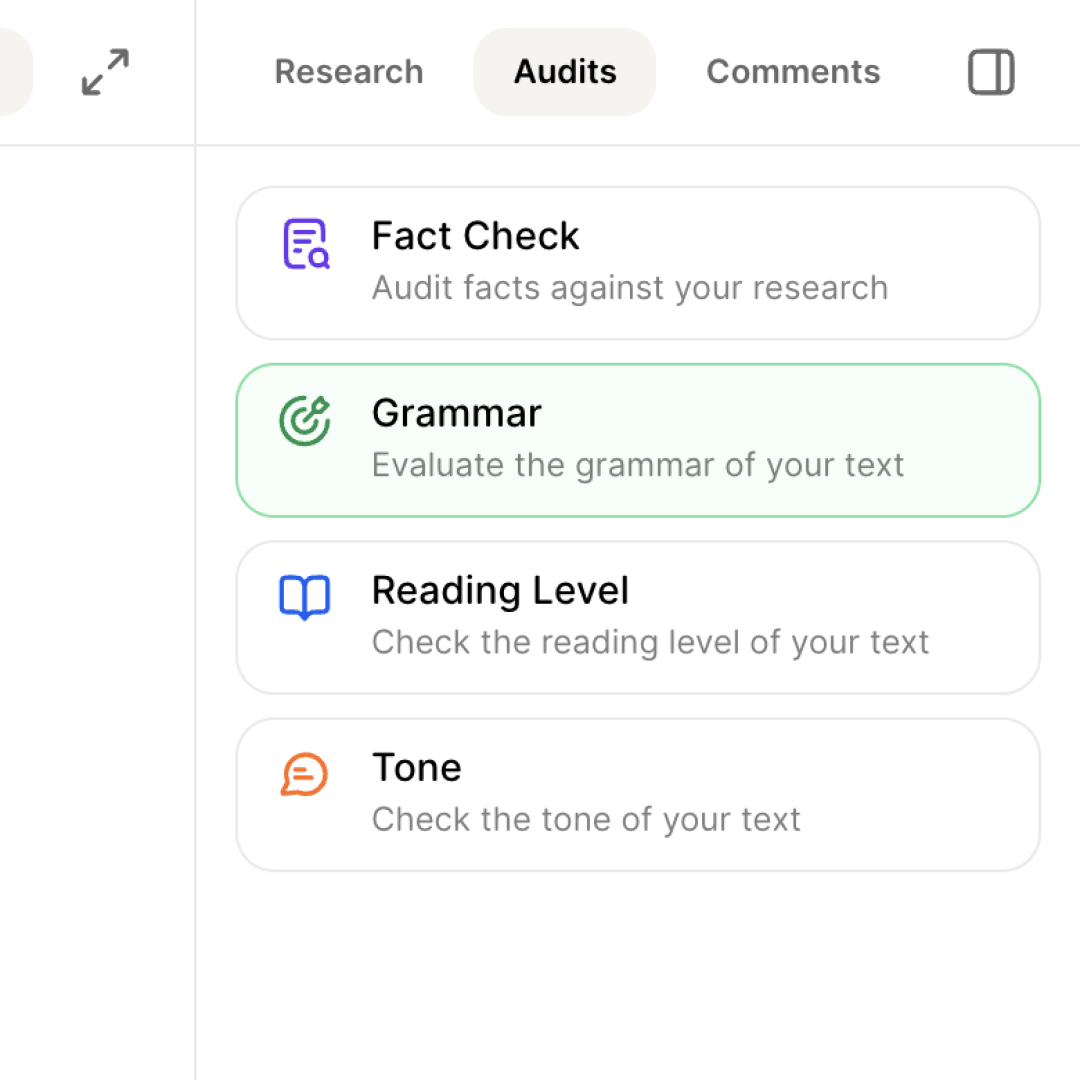Screen dimensions: 1080x1080
Task: Click 'Audit facts against your research' text
Action: pos(630,288)
